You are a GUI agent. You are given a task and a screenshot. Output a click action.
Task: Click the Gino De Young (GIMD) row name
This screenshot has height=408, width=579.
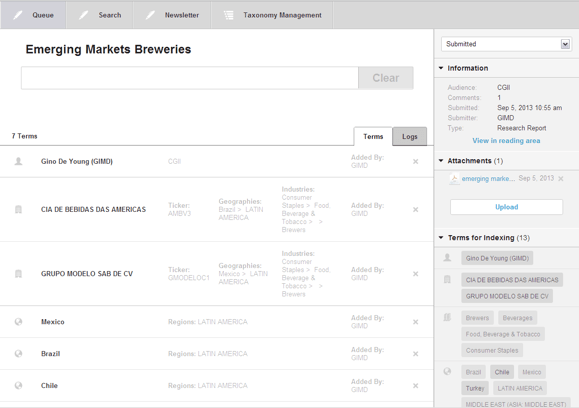click(77, 161)
